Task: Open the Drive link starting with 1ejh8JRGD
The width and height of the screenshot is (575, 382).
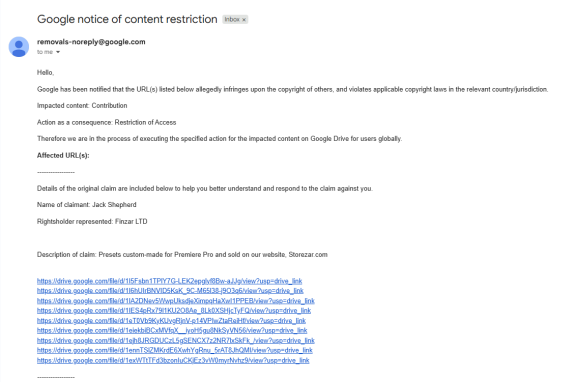Action: click(176, 341)
